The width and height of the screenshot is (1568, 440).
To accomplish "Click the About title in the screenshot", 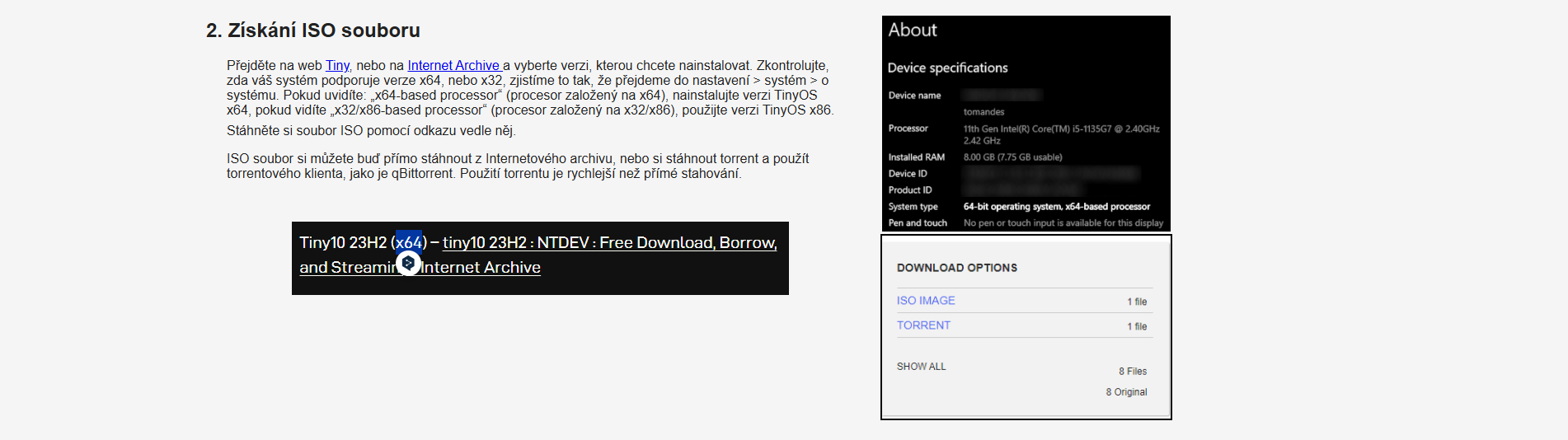I will coord(913,30).
